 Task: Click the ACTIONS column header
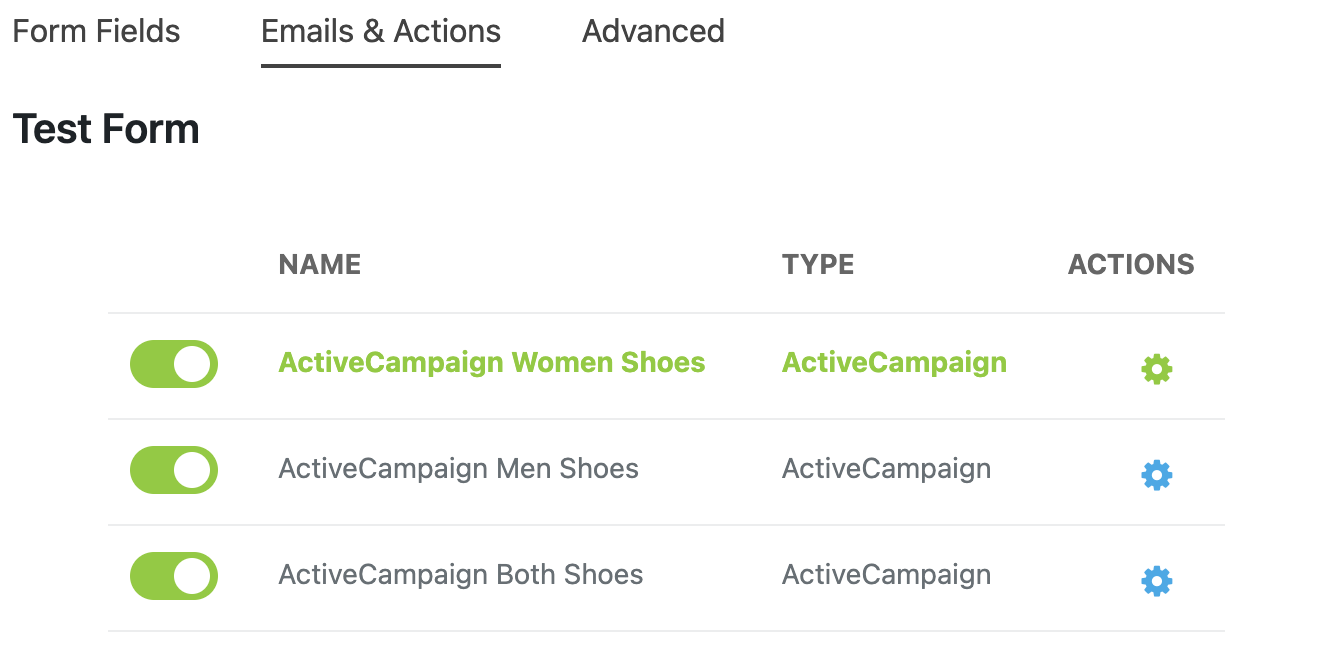1131,264
